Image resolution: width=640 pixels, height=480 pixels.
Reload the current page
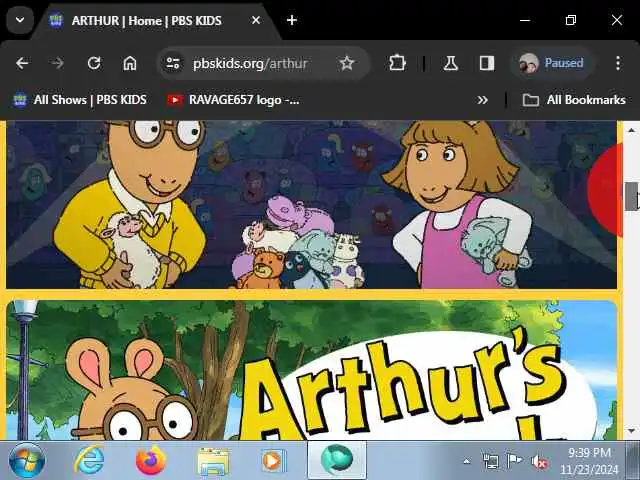point(94,63)
